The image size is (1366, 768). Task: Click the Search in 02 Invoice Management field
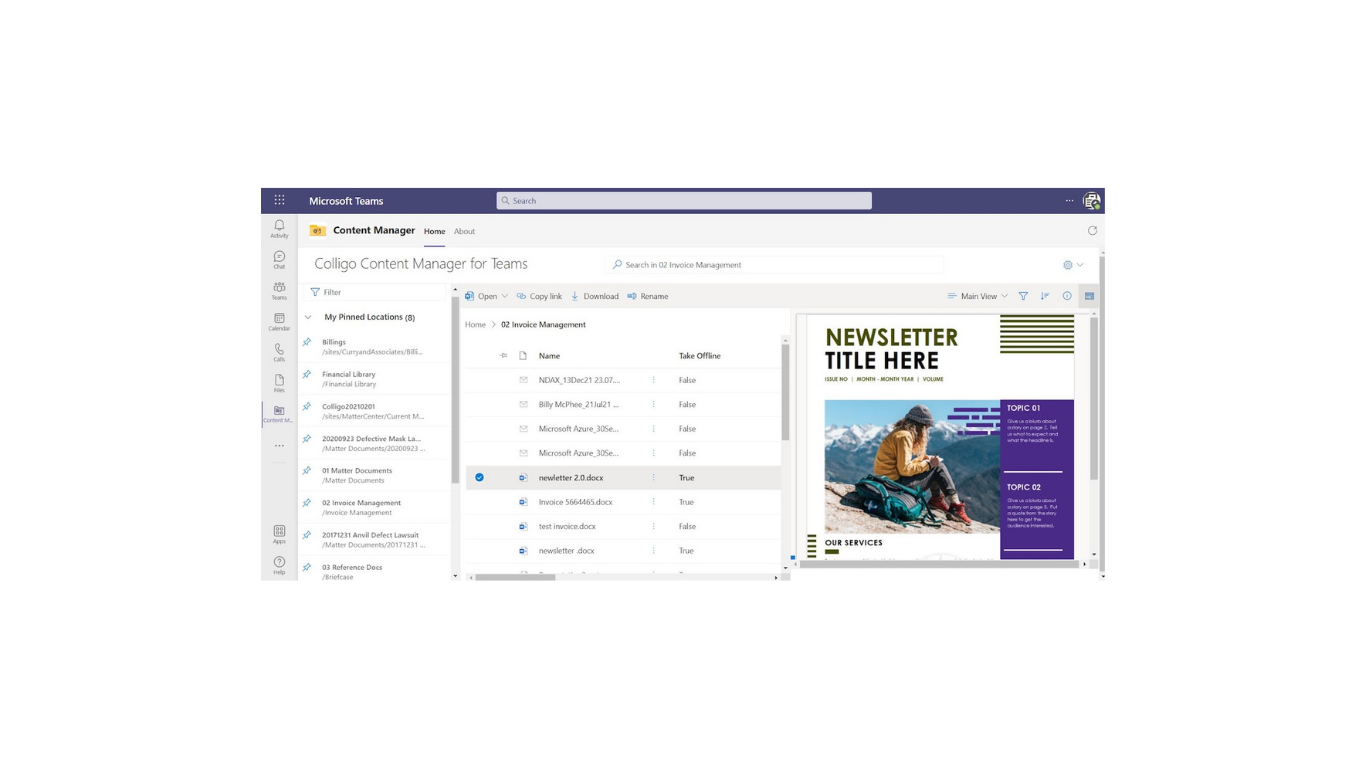775,265
